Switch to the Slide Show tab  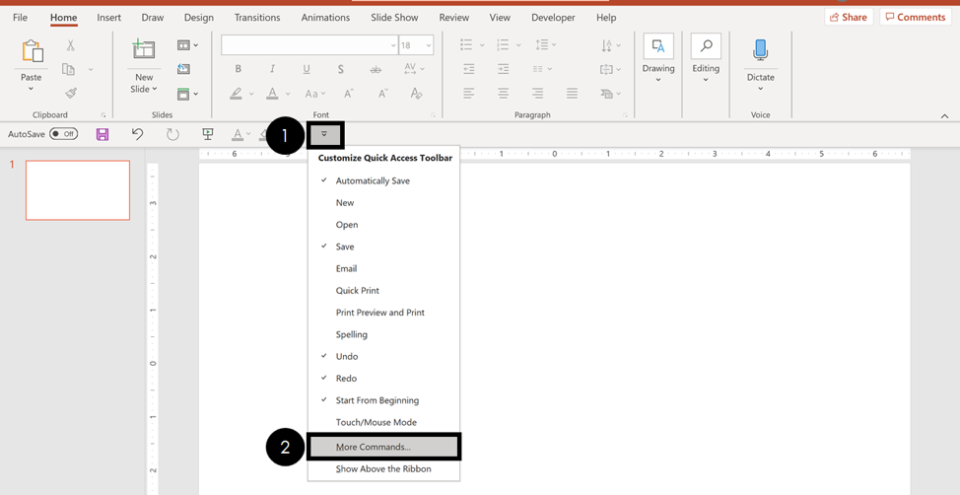click(x=394, y=17)
